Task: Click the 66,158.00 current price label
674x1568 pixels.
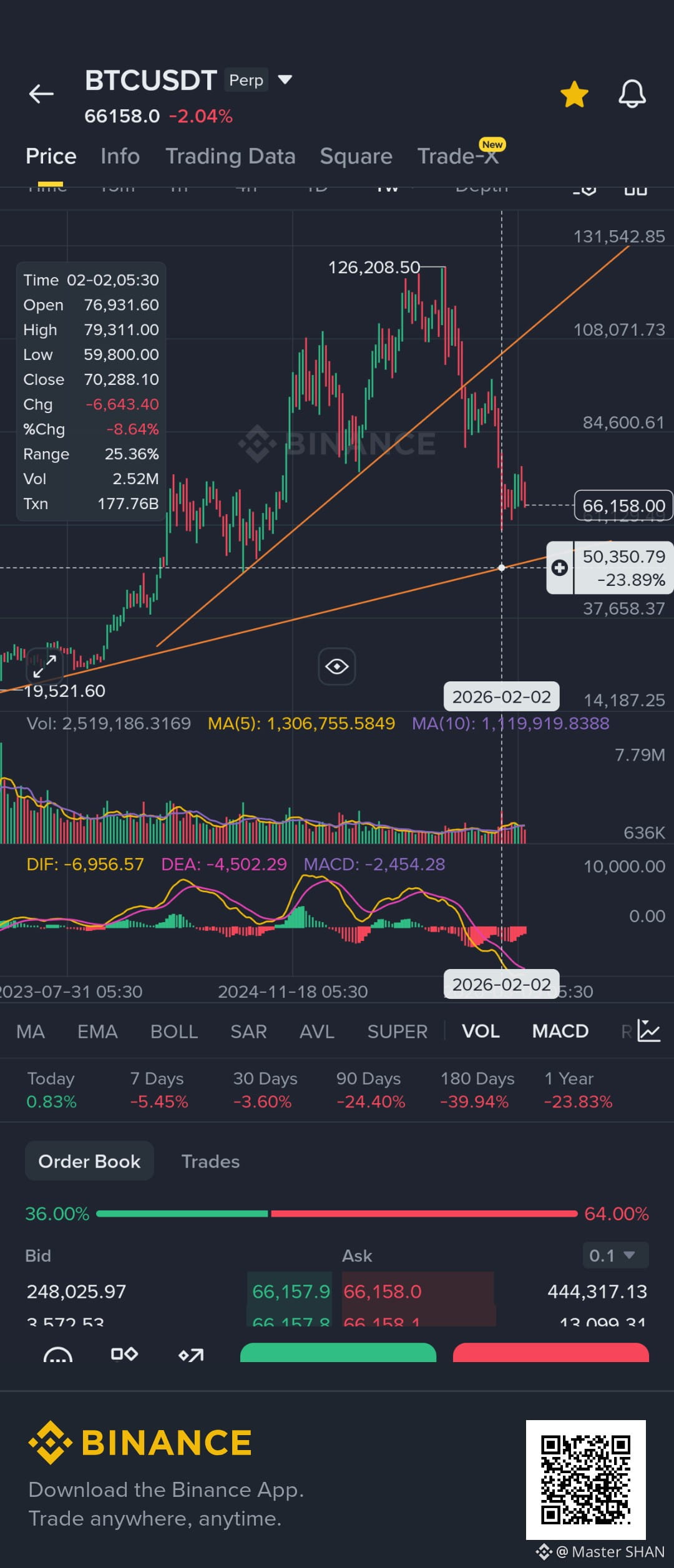Action: click(x=623, y=505)
